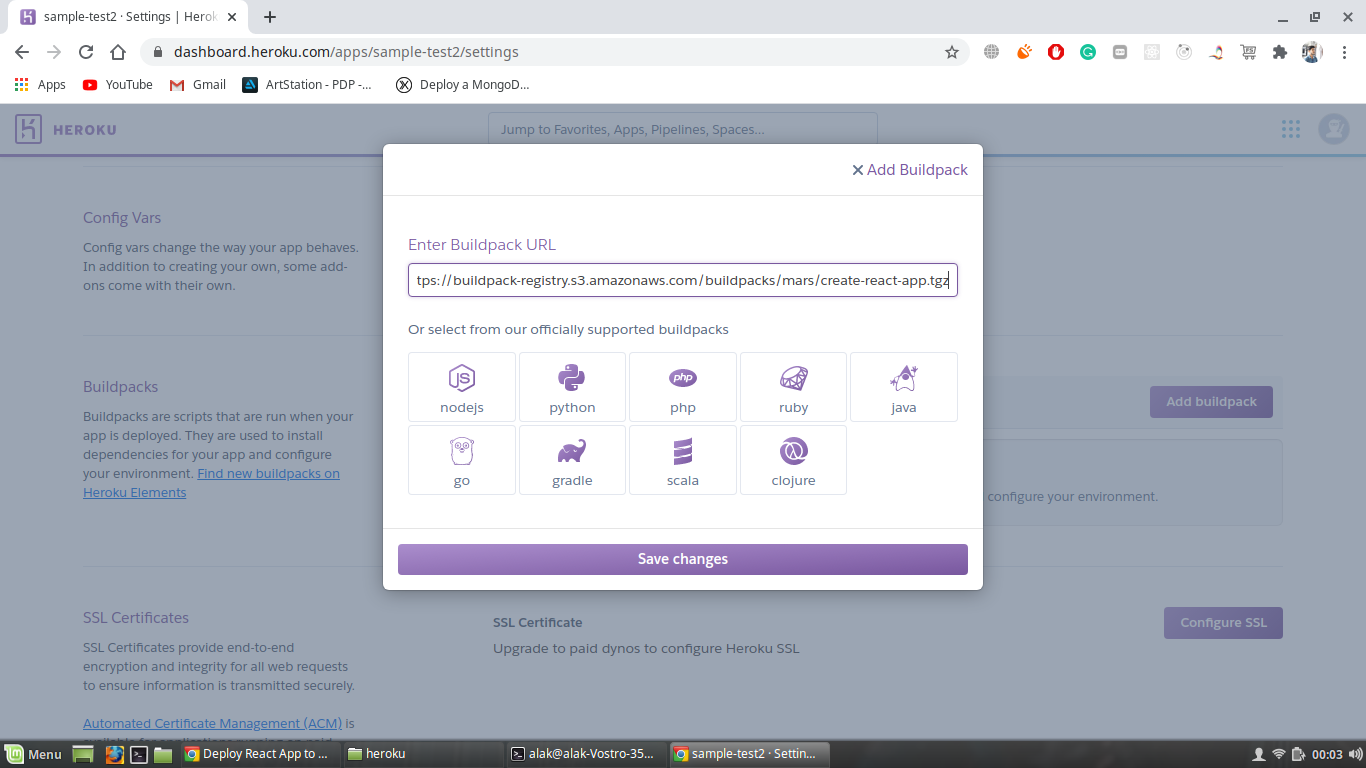Open the battery power applet

(1298, 754)
